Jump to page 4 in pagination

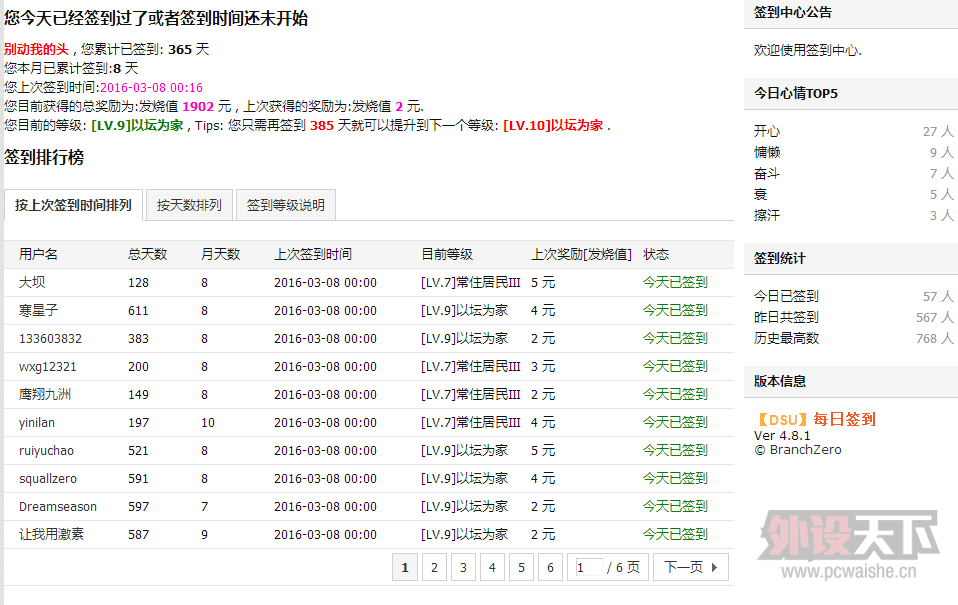(x=491, y=568)
